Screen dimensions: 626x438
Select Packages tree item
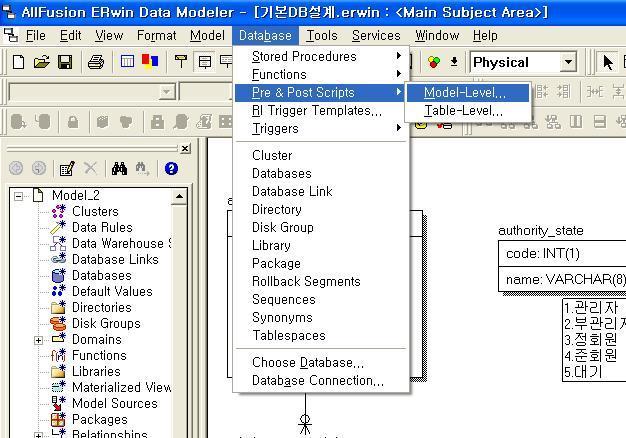(100, 419)
